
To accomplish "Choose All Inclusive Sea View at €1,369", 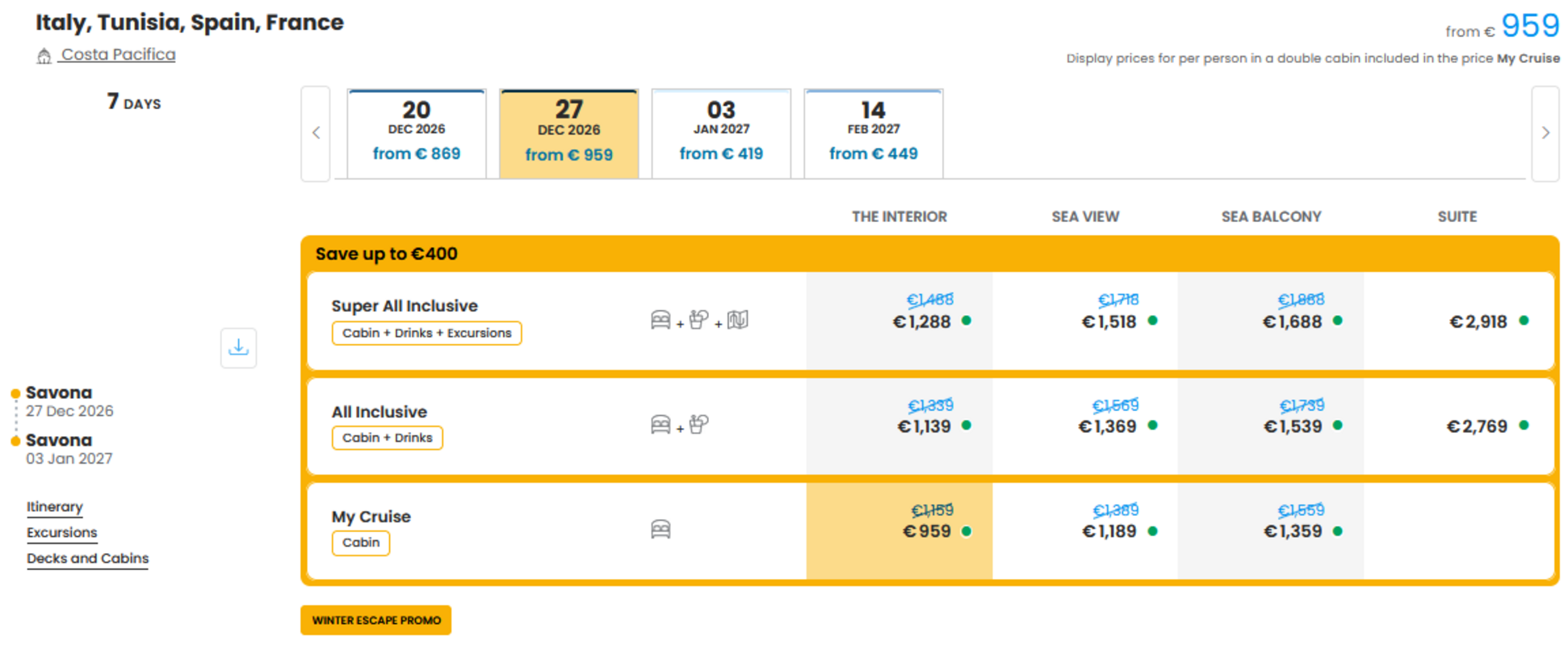I will [x=1085, y=426].
